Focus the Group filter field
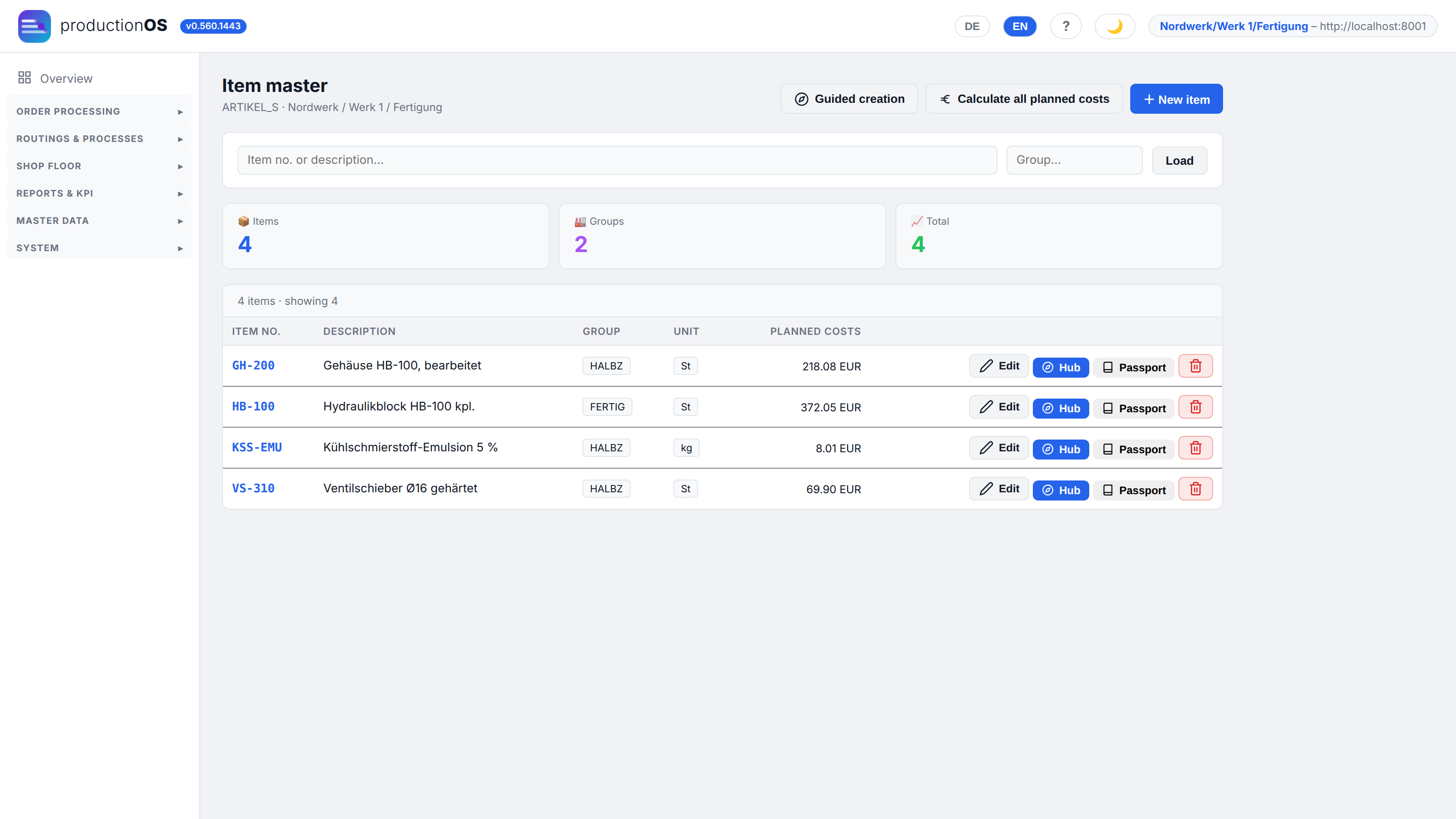Image resolution: width=1456 pixels, height=819 pixels. [1074, 160]
